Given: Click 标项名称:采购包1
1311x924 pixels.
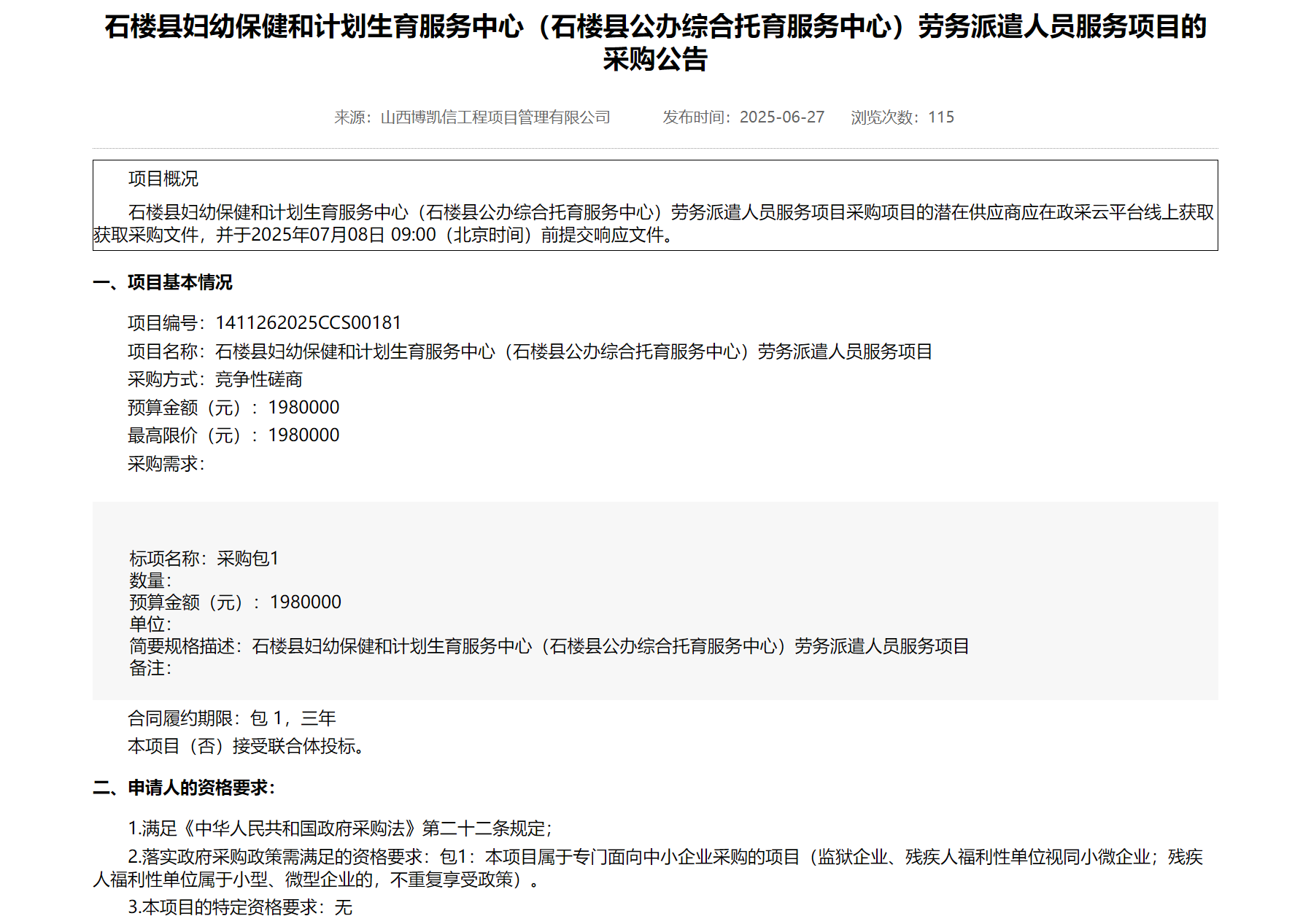Looking at the screenshot, I should coord(204,559).
